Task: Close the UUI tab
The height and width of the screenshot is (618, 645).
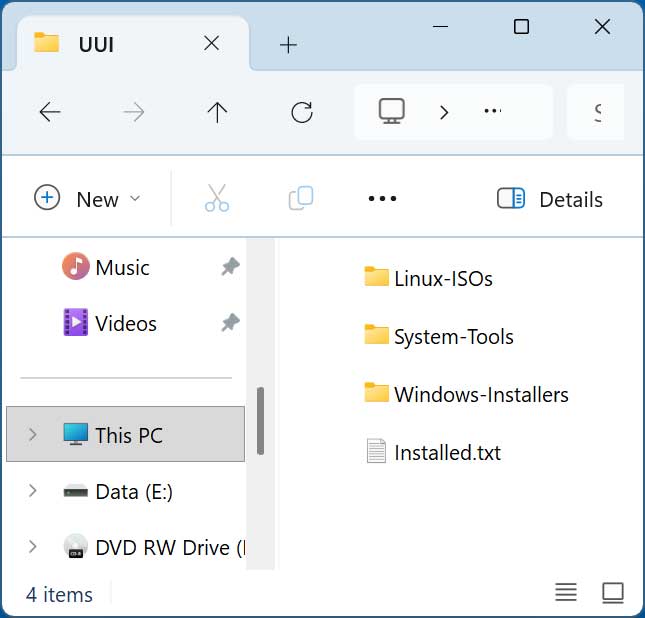Action: pos(211,43)
